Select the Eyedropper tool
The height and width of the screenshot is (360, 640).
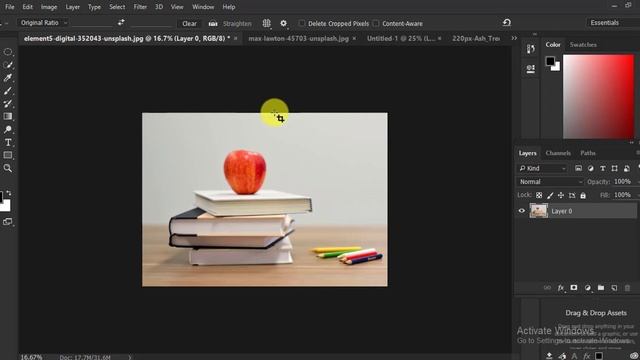point(8,78)
